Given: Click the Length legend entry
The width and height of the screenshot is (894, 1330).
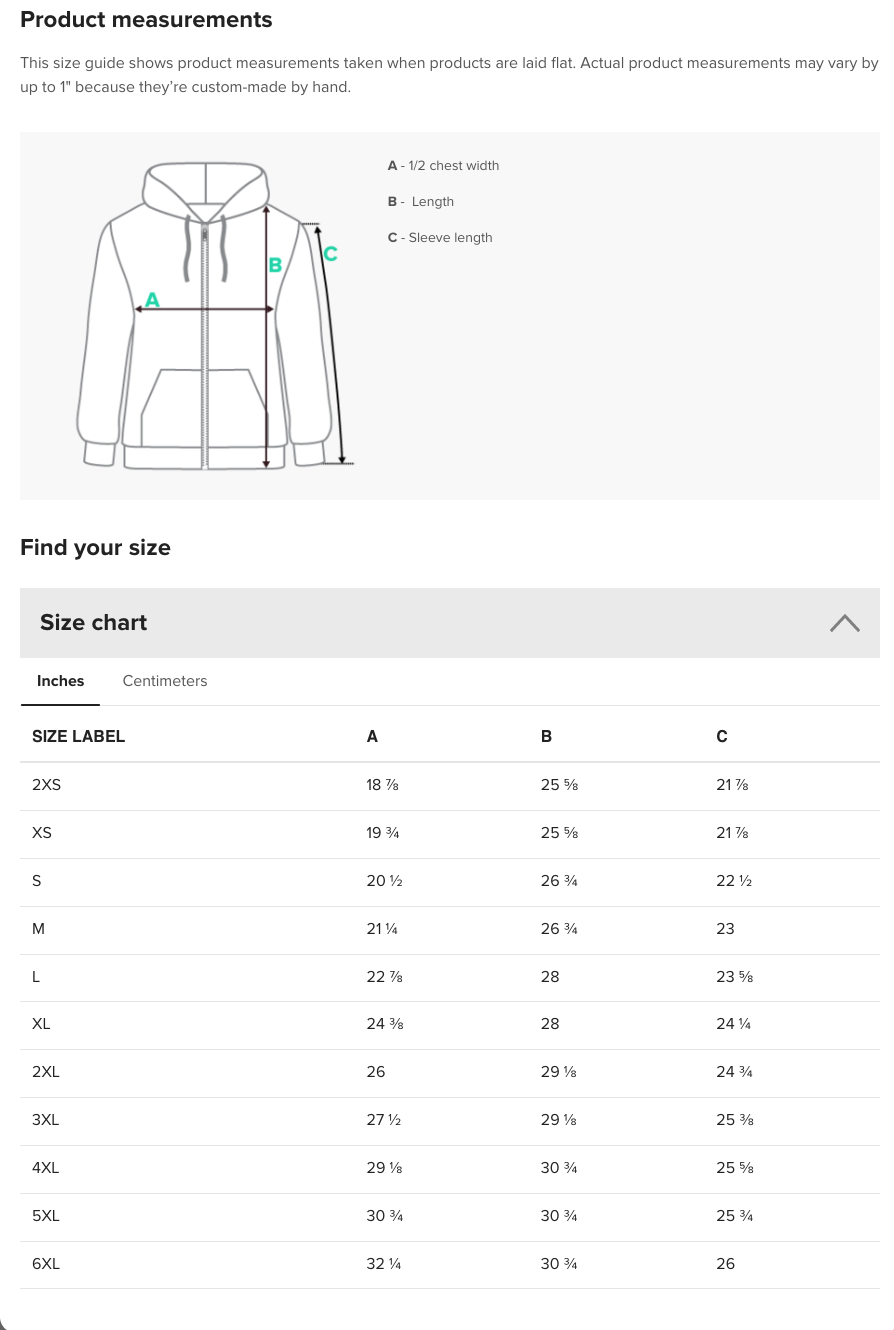Looking at the screenshot, I should [421, 202].
